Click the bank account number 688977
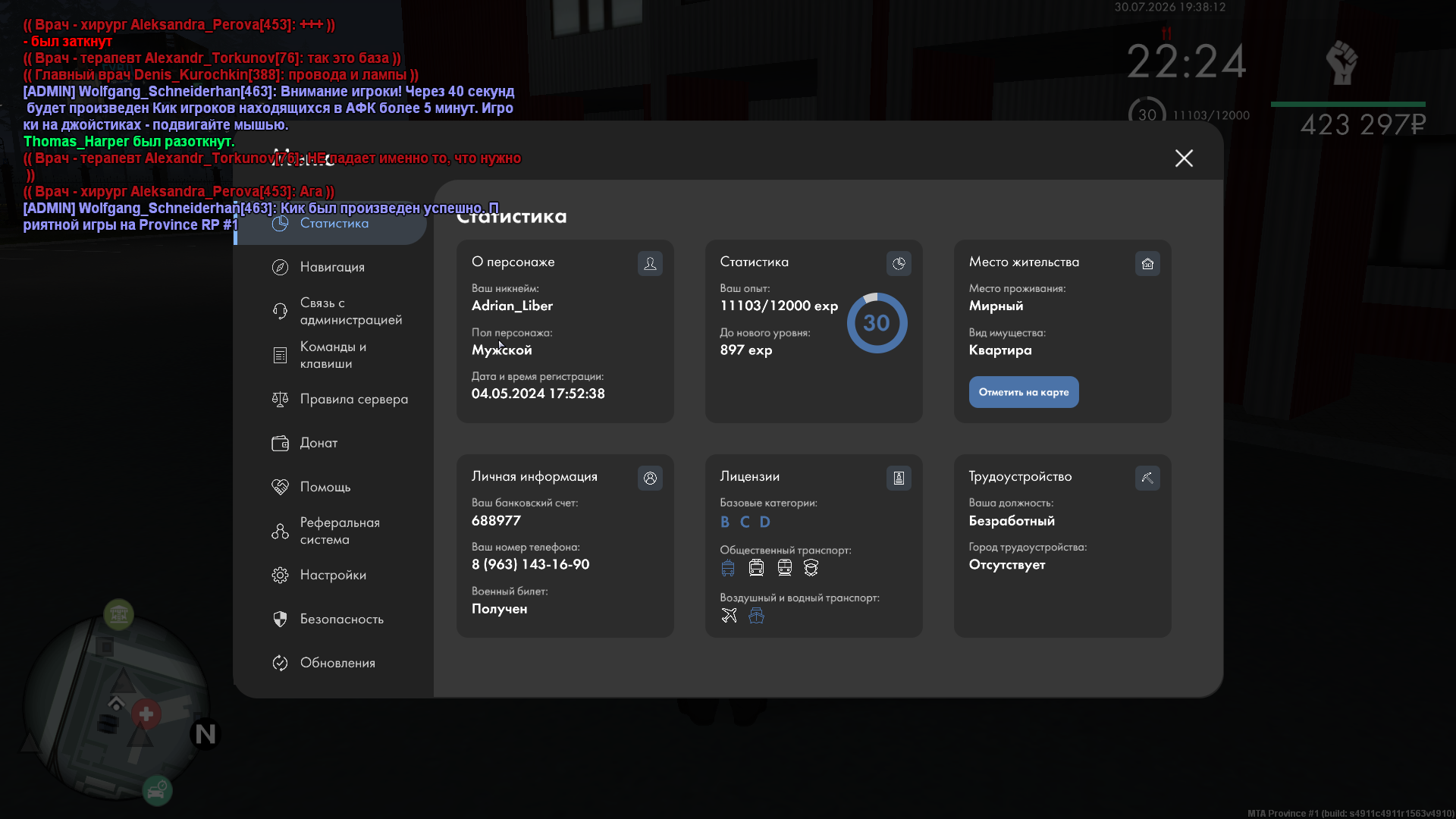The height and width of the screenshot is (819, 1456). (496, 520)
